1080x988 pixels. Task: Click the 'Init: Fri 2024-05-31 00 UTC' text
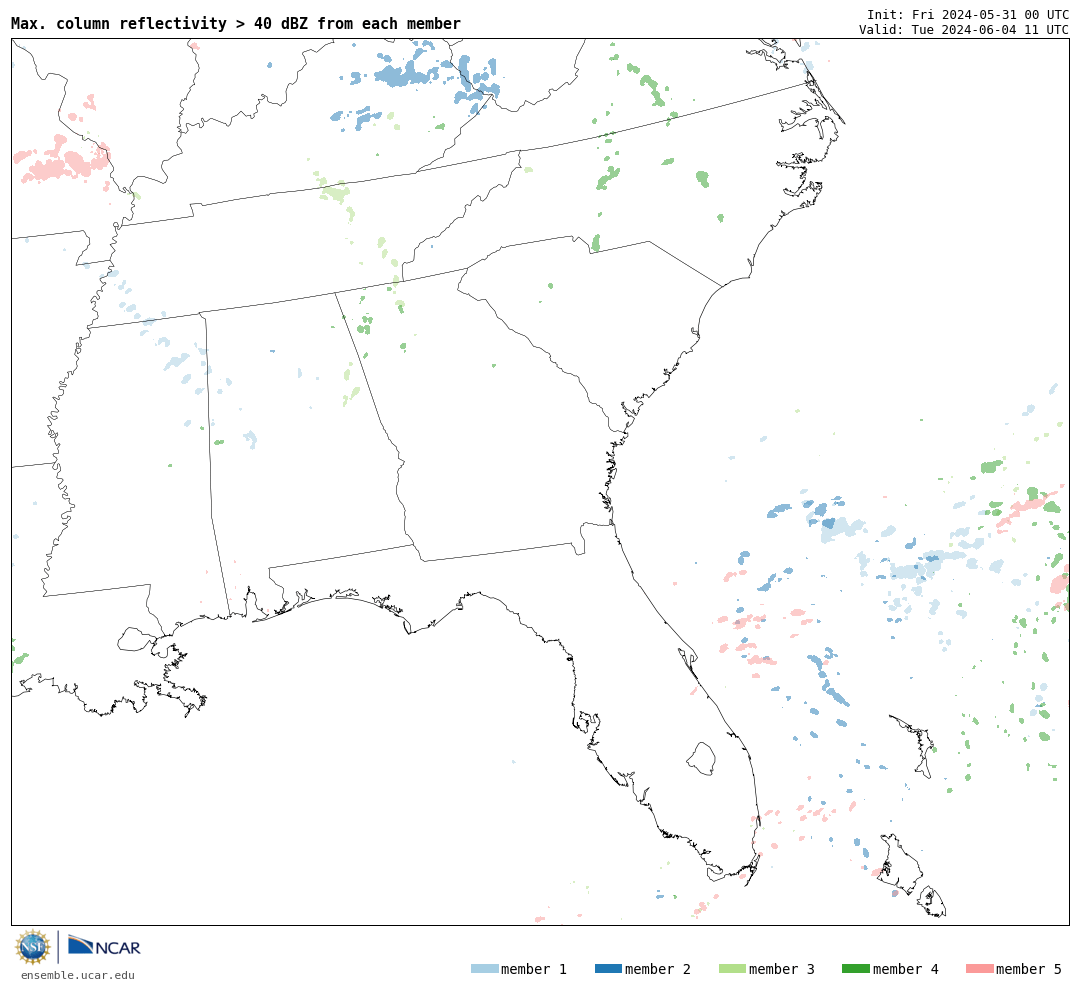pyautogui.click(x=968, y=14)
